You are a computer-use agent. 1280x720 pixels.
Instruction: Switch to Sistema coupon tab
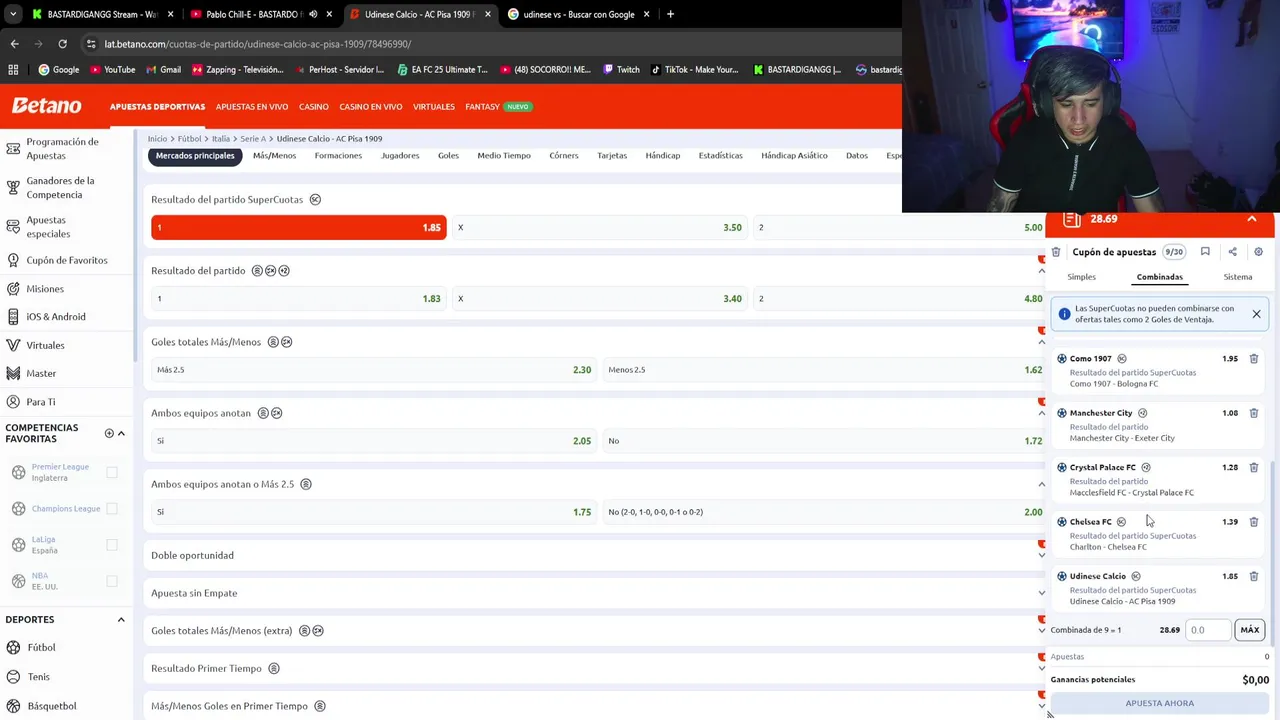[1237, 277]
